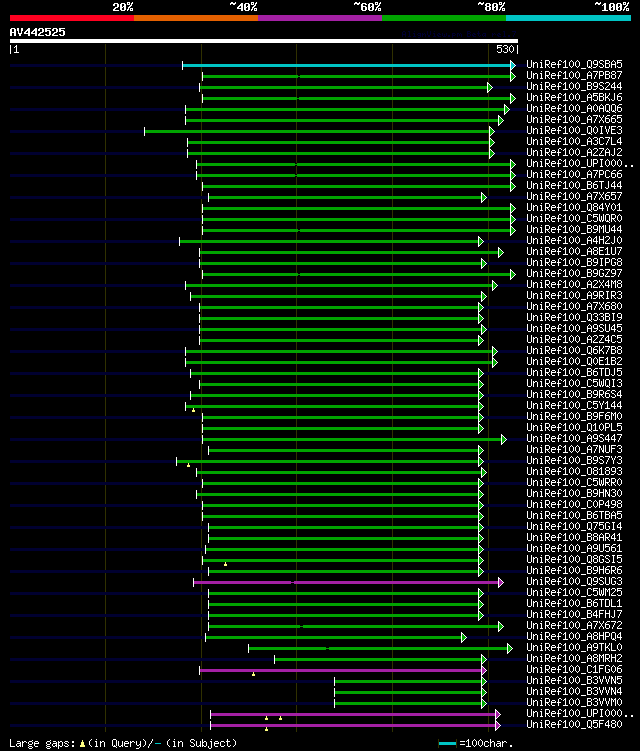Select label UniRef100_A8E1U7
Screen dimensions: 640x751
[x=574, y=251]
